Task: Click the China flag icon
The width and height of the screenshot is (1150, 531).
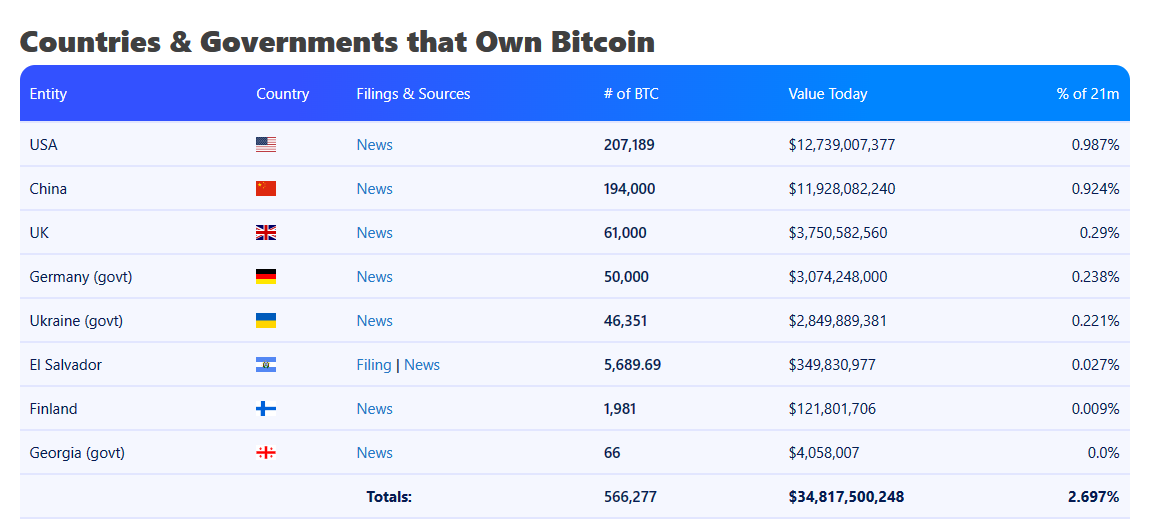Action: [266, 189]
